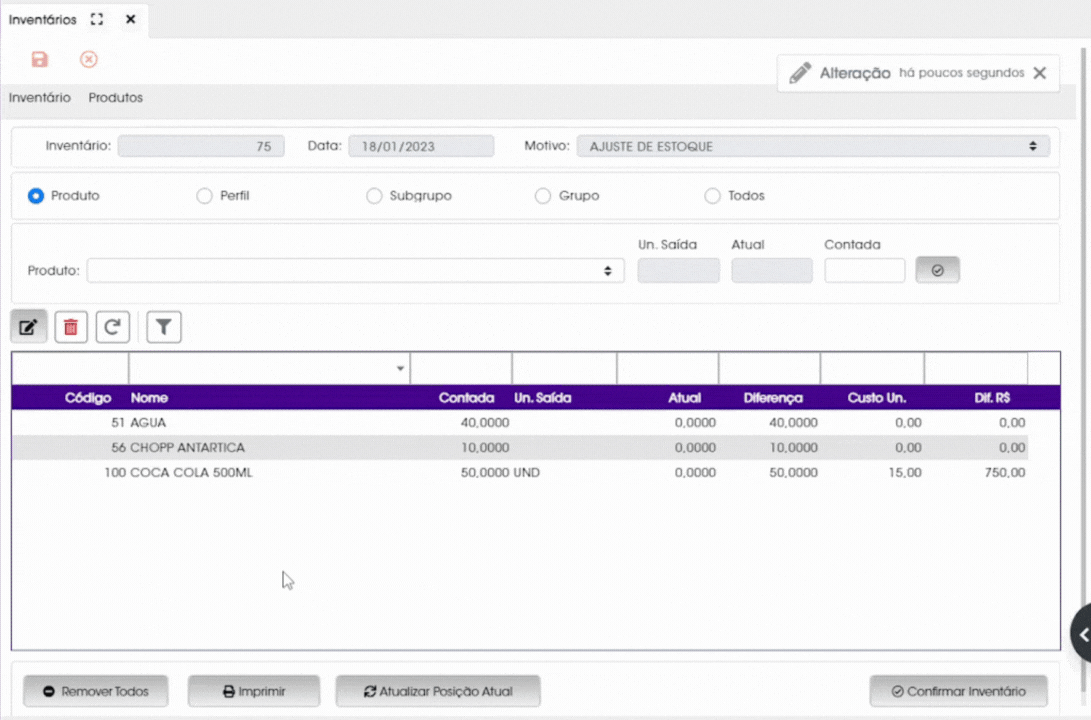
Task: Click the red cancel circle icon
Action: [x=88, y=59]
